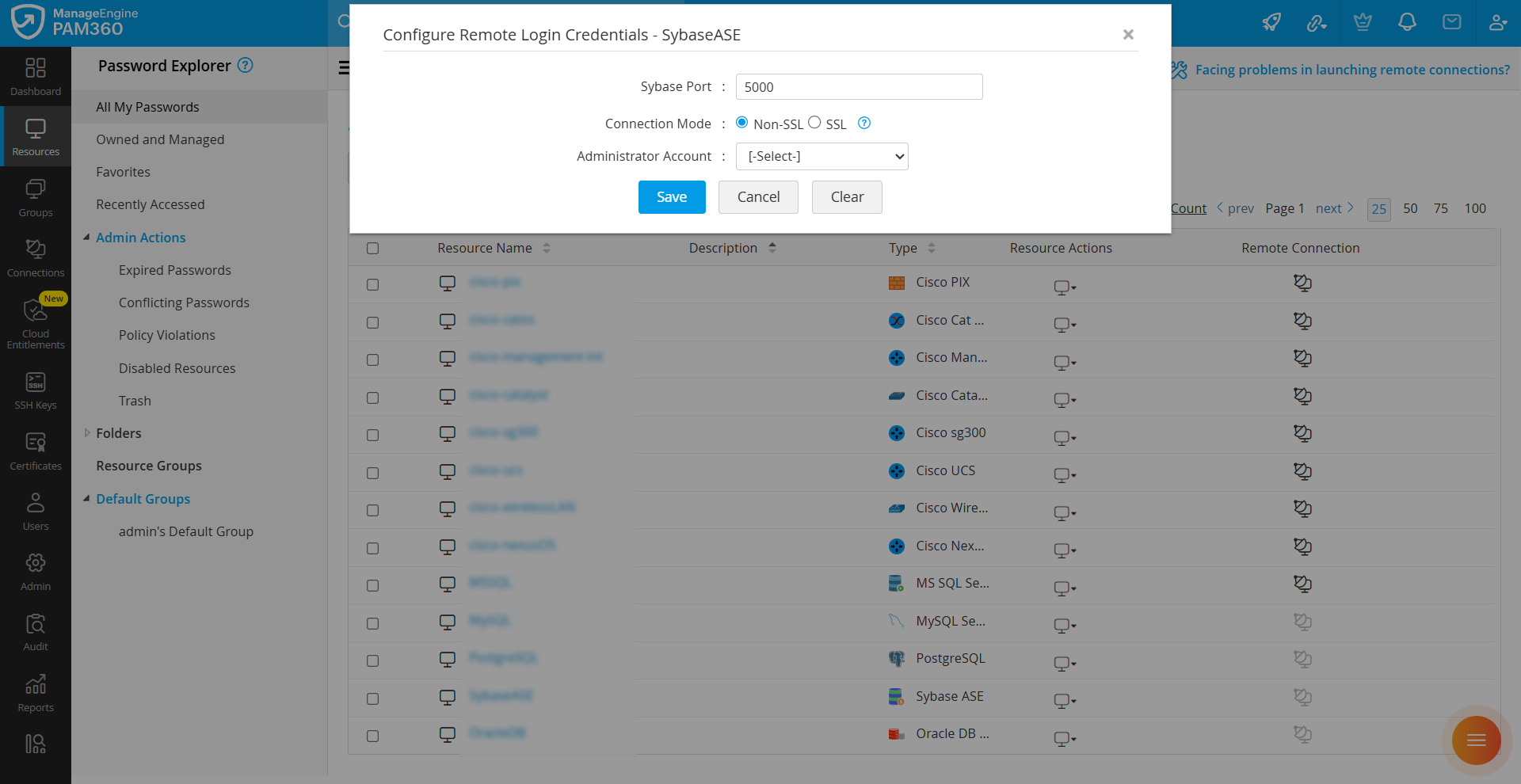The height and width of the screenshot is (784, 1521).
Task: Launch remote connection for Cisco PIX
Action: [1302, 283]
